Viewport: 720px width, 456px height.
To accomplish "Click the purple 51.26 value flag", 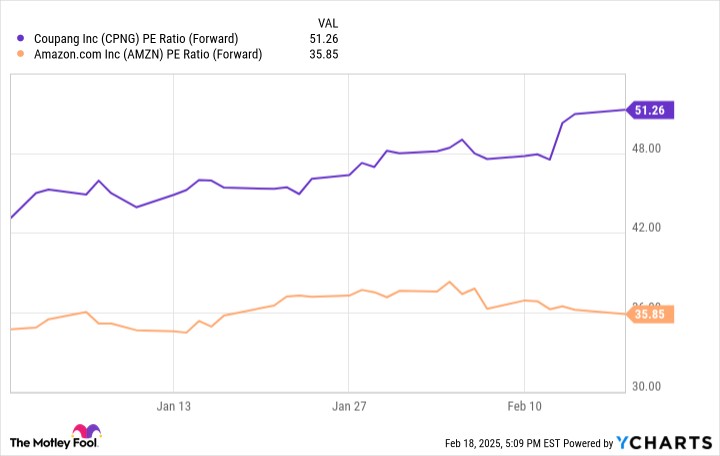I will point(649,110).
